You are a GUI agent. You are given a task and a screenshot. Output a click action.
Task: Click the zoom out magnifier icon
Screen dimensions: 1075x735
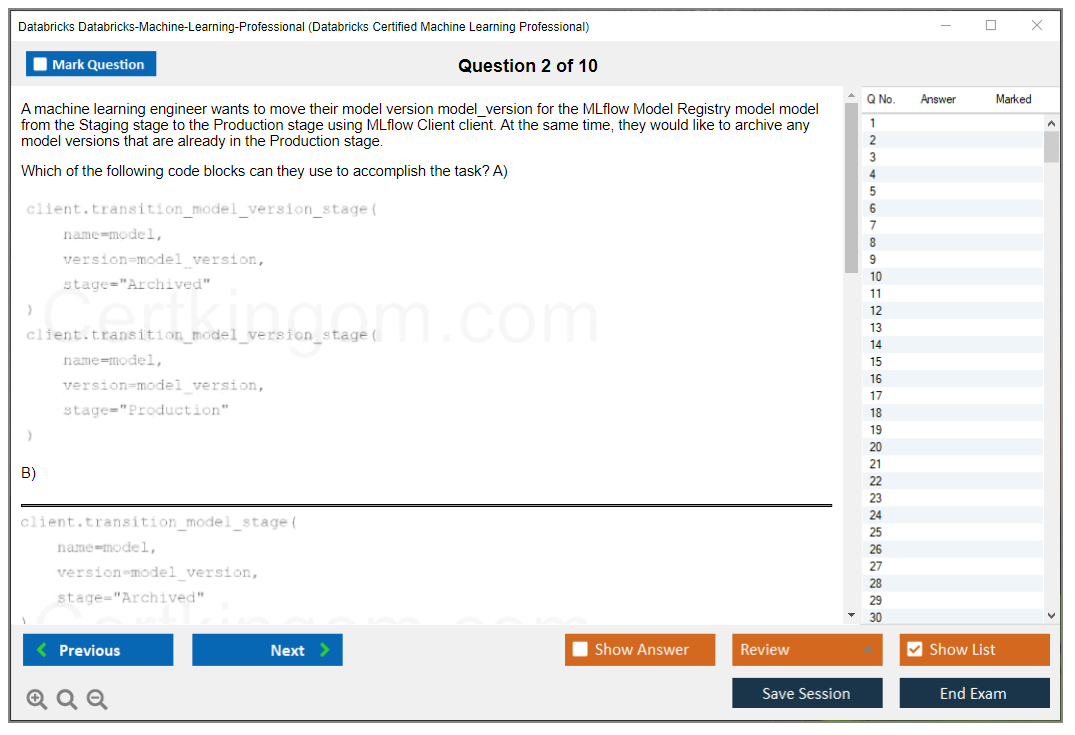(97, 700)
